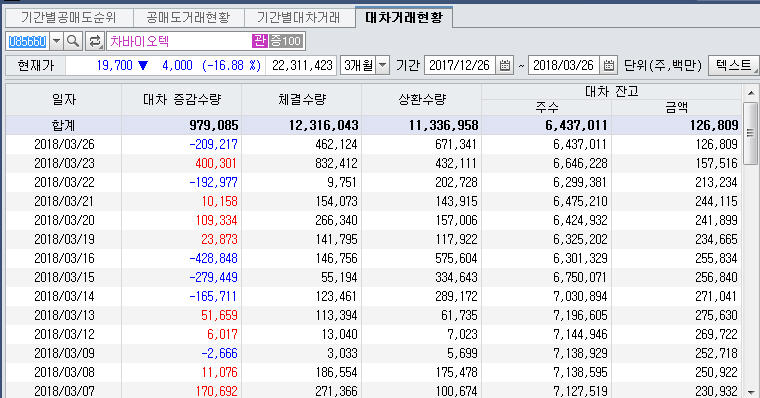Viewport: 760px width, 398px height.
Task: Open the 3개월 period dropdown
Action: (382, 65)
